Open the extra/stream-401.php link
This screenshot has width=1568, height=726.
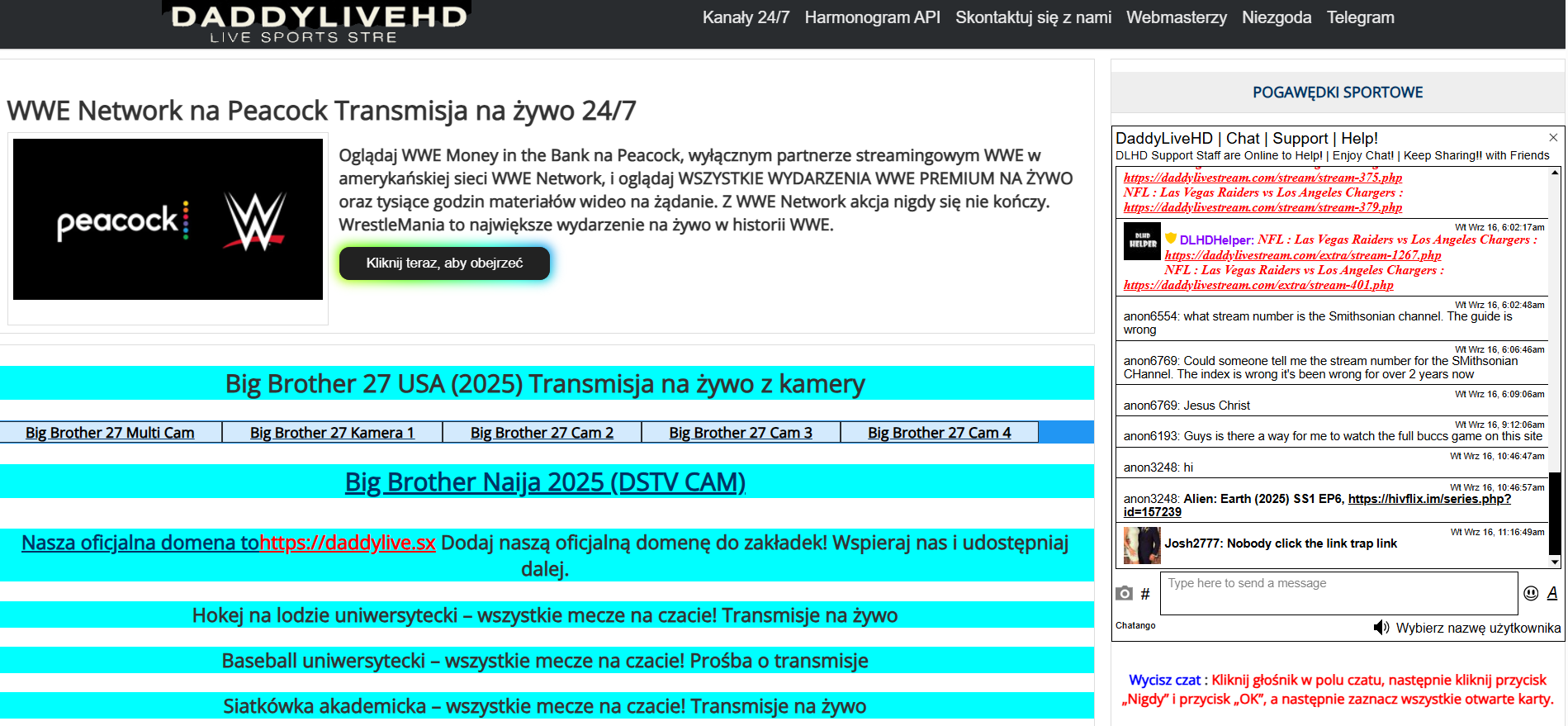pyautogui.click(x=1258, y=285)
